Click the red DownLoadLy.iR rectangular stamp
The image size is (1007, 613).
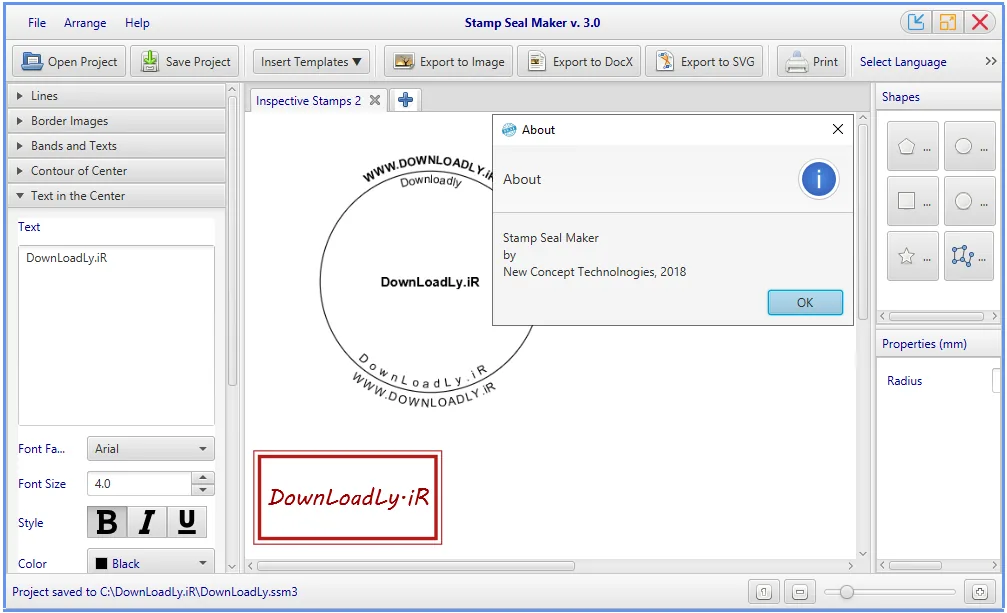tap(347, 497)
